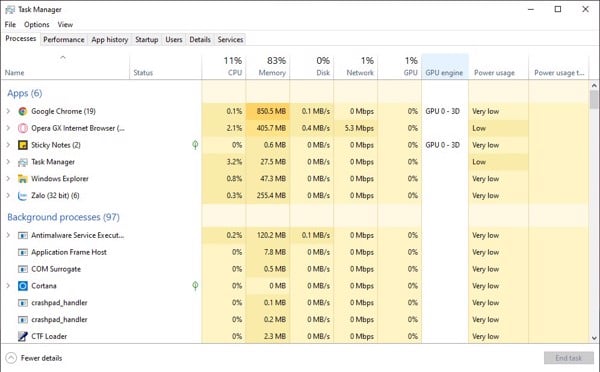Viewport: 600px width, 372px height.
Task: Sort processes by Memory column
Action: point(267,67)
